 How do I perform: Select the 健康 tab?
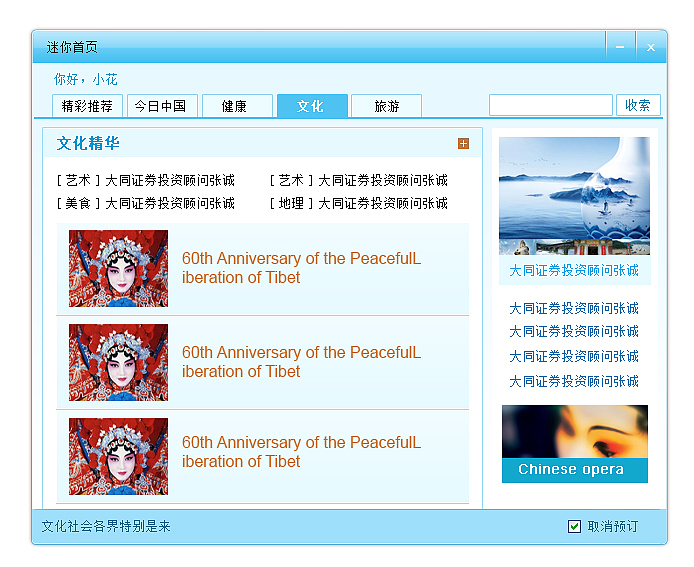pyautogui.click(x=237, y=106)
